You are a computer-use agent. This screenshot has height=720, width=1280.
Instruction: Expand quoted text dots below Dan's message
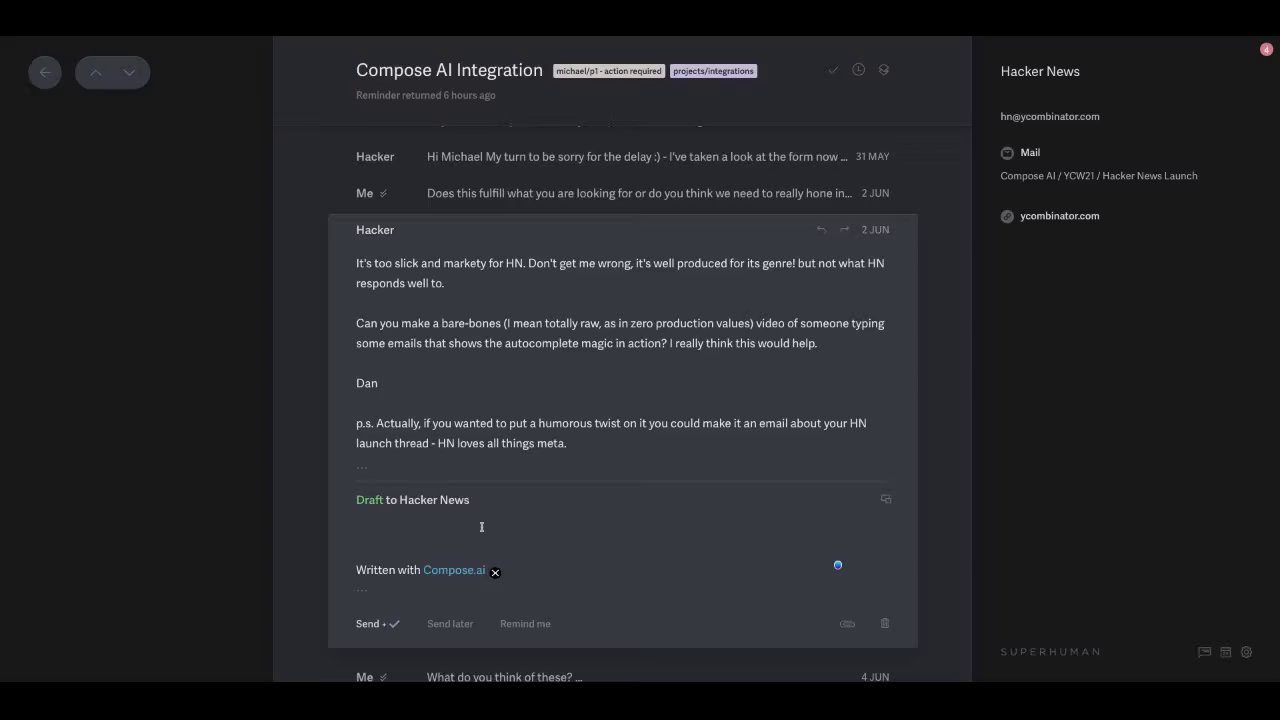[362, 467]
